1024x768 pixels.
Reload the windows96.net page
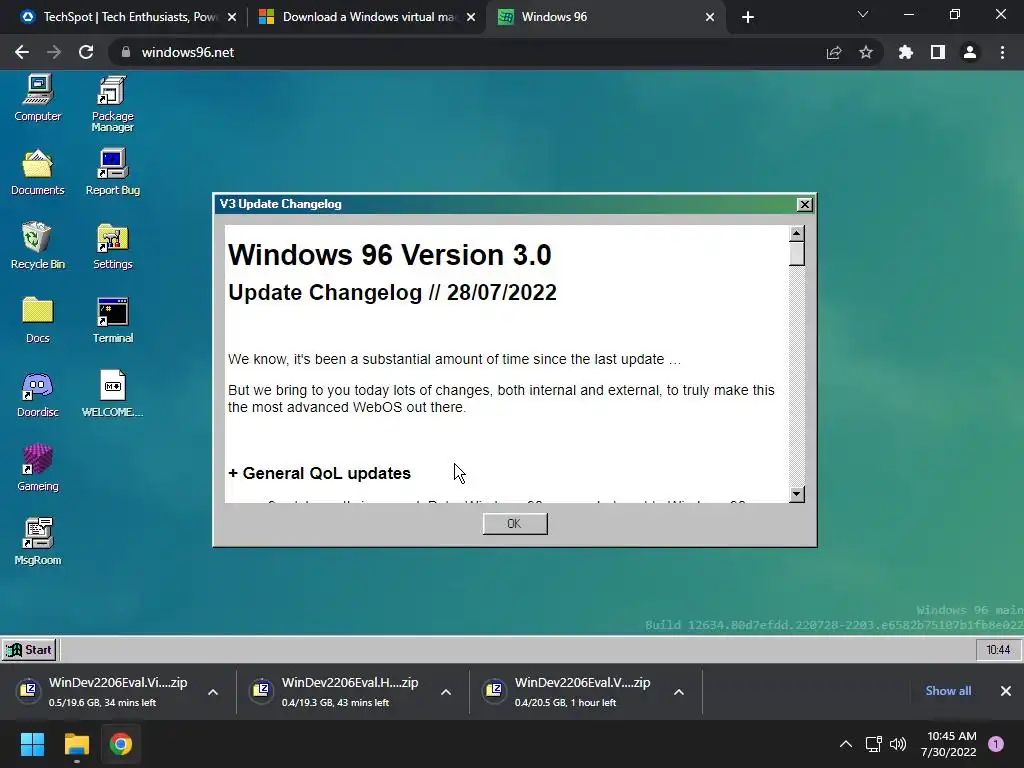[86, 52]
